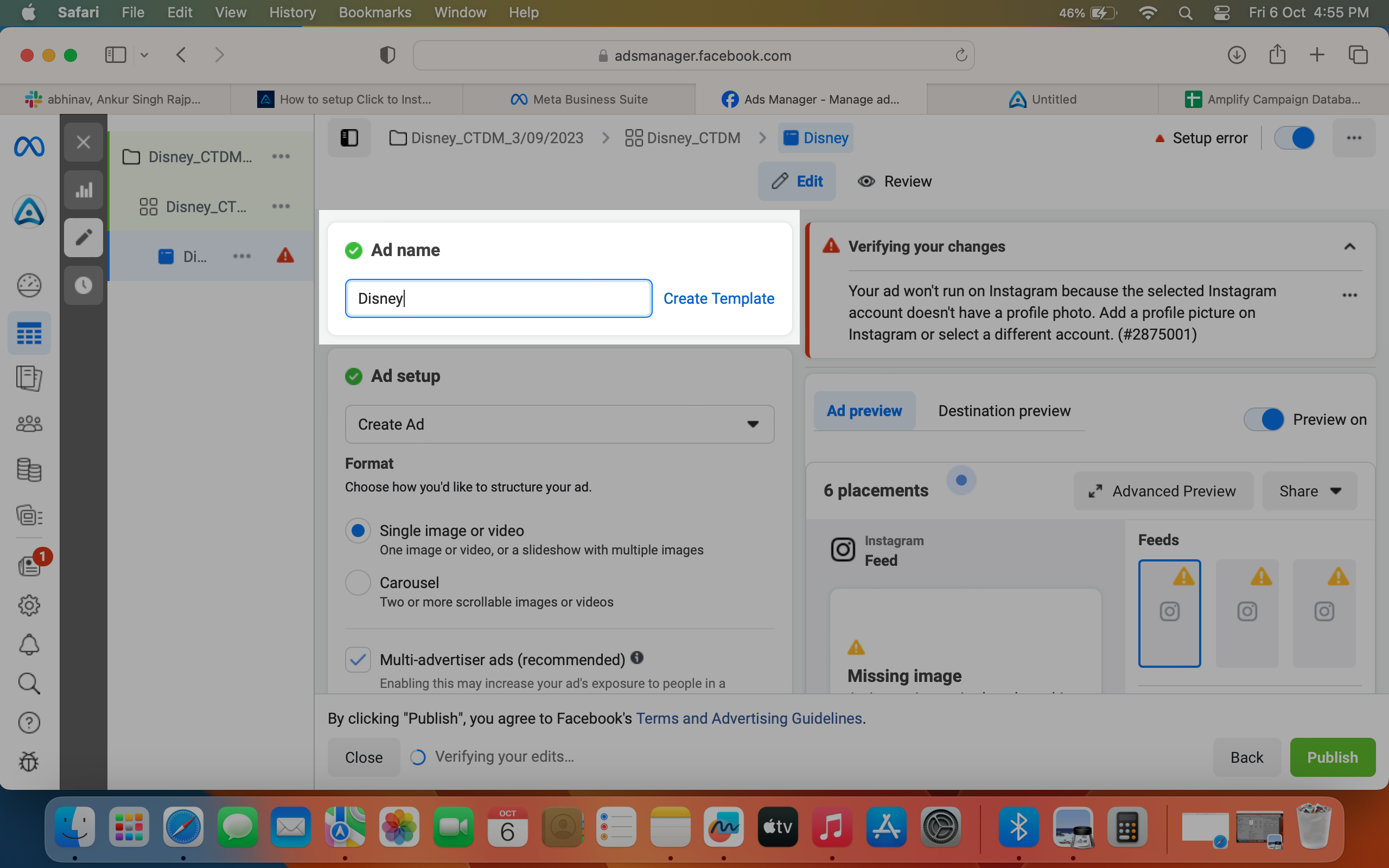The height and width of the screenshot is (868, 1389).
Task: Turn off the Preview on toggle
Action: pos(1264,419)
